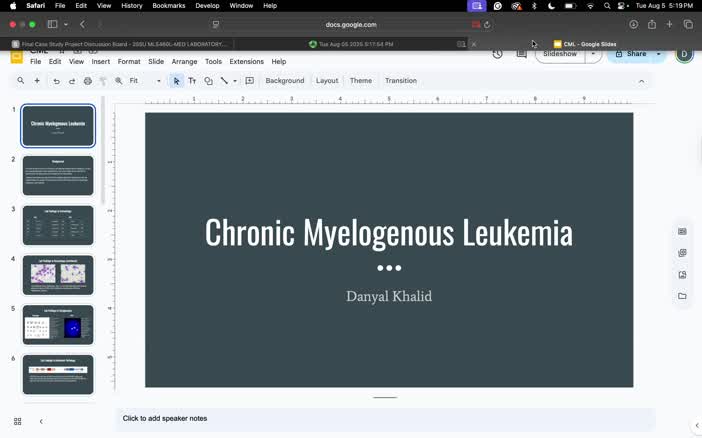The width and height of the screenshot is (702, 438).
Task: Open the Apple menu
Action: 13,6
